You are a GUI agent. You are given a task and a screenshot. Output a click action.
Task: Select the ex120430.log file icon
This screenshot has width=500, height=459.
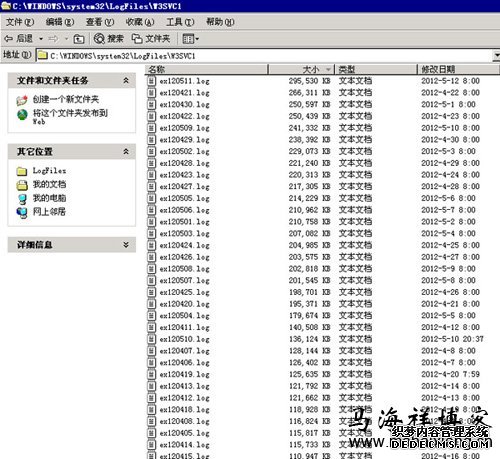[151, 104]
